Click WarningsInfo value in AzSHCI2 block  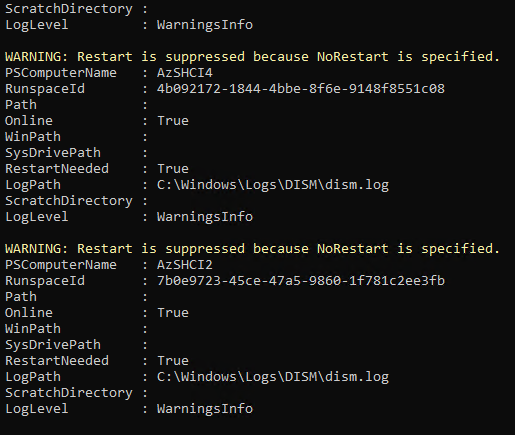205,409
